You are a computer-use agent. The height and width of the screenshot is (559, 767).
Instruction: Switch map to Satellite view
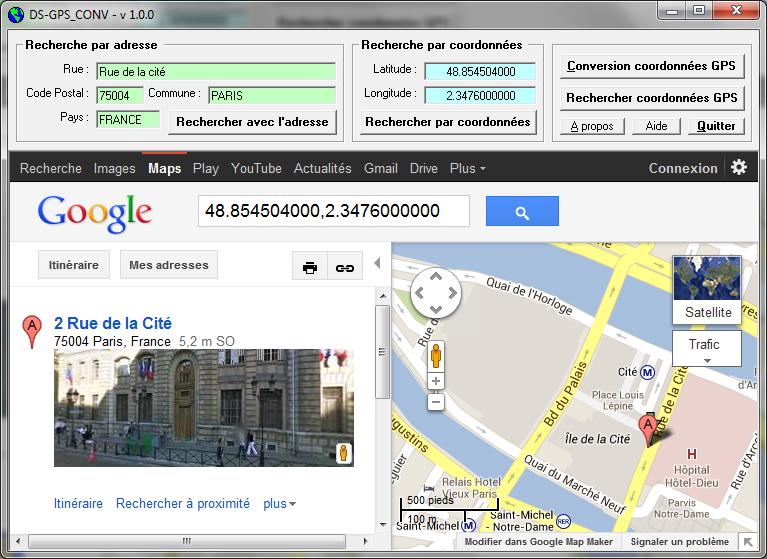[x=707, y=289]
